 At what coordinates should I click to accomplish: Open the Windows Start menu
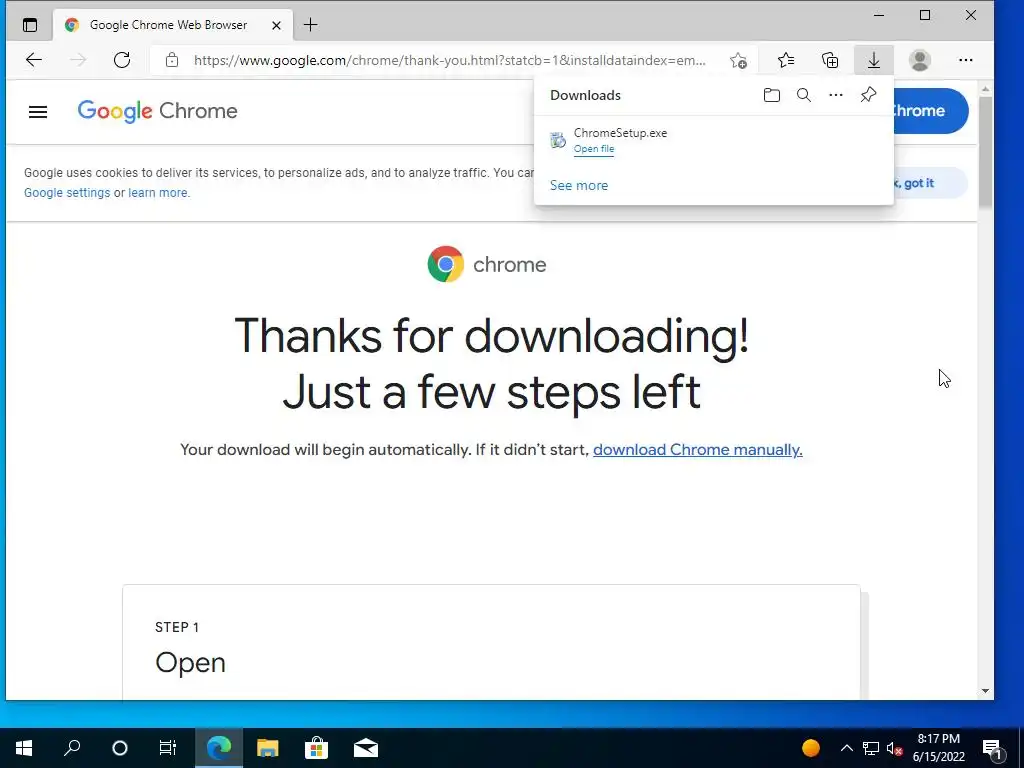(24, 748)
